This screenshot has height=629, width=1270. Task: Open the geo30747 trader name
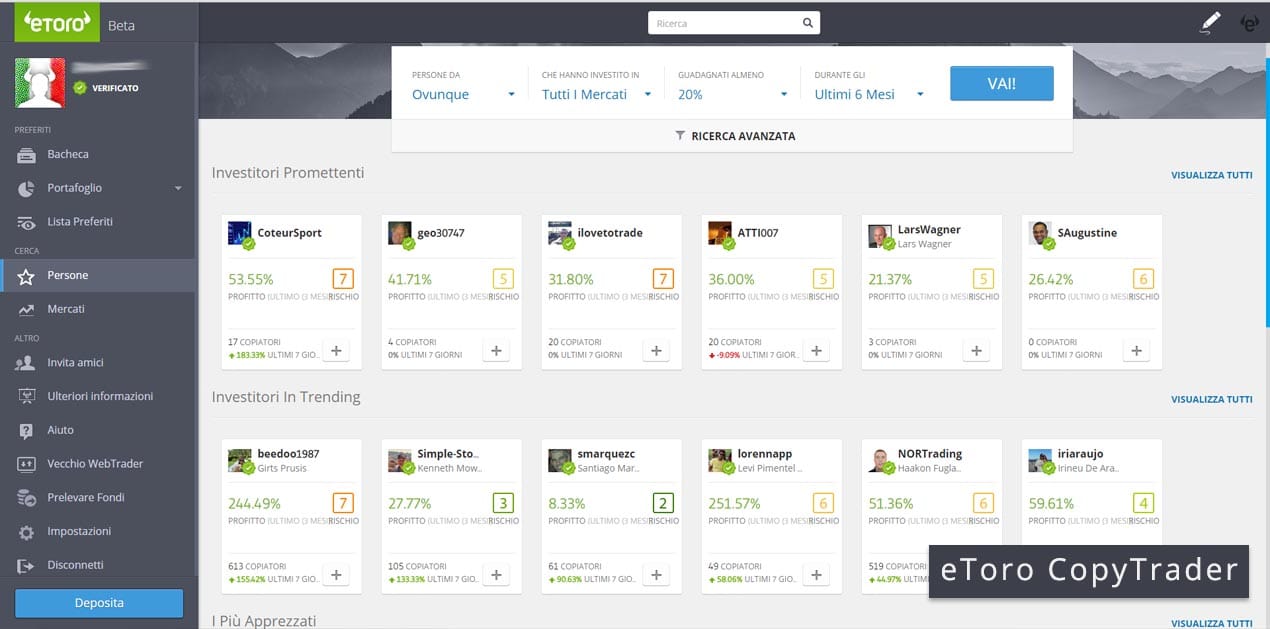point(441,233)
